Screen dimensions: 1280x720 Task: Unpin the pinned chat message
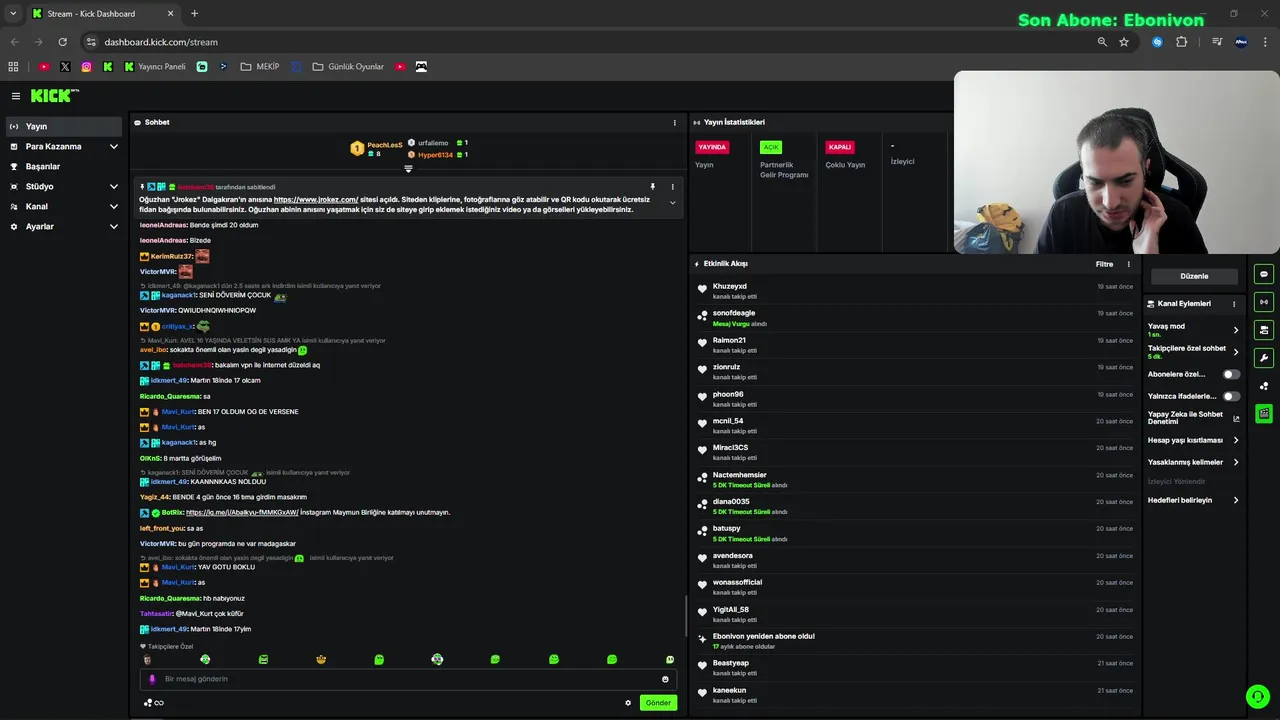click(x=653, y=187)
